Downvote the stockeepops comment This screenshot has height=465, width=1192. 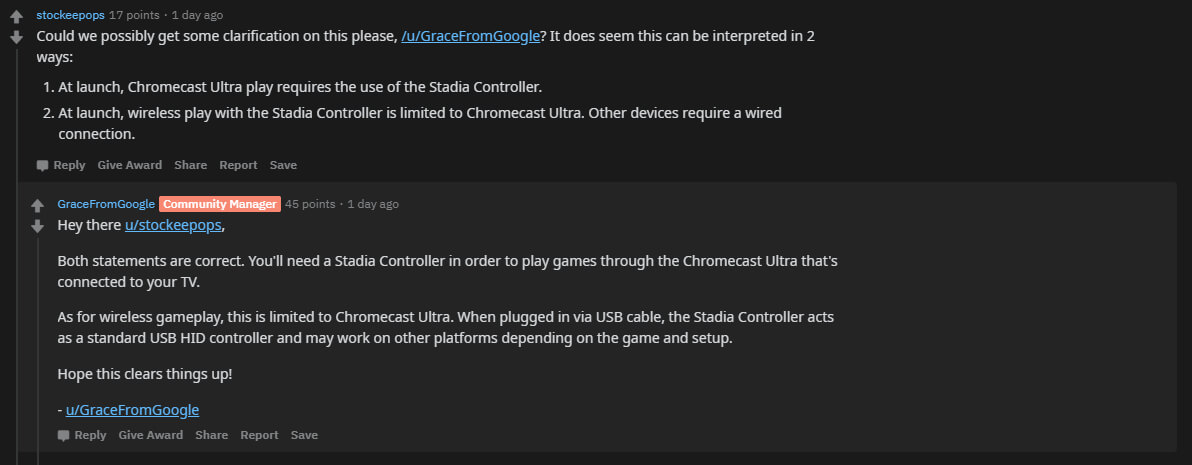(17, 37)
